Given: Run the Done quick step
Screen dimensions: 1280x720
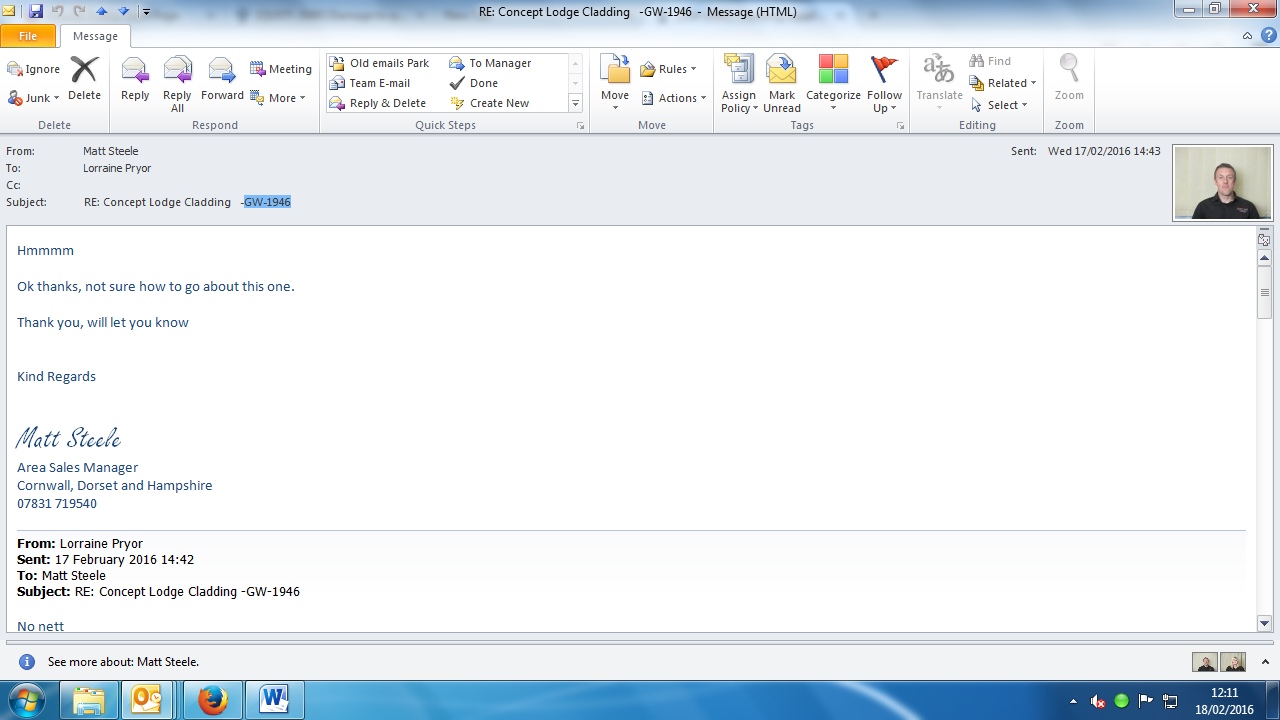Looking at the screenshot, I should tap(483, 83).
